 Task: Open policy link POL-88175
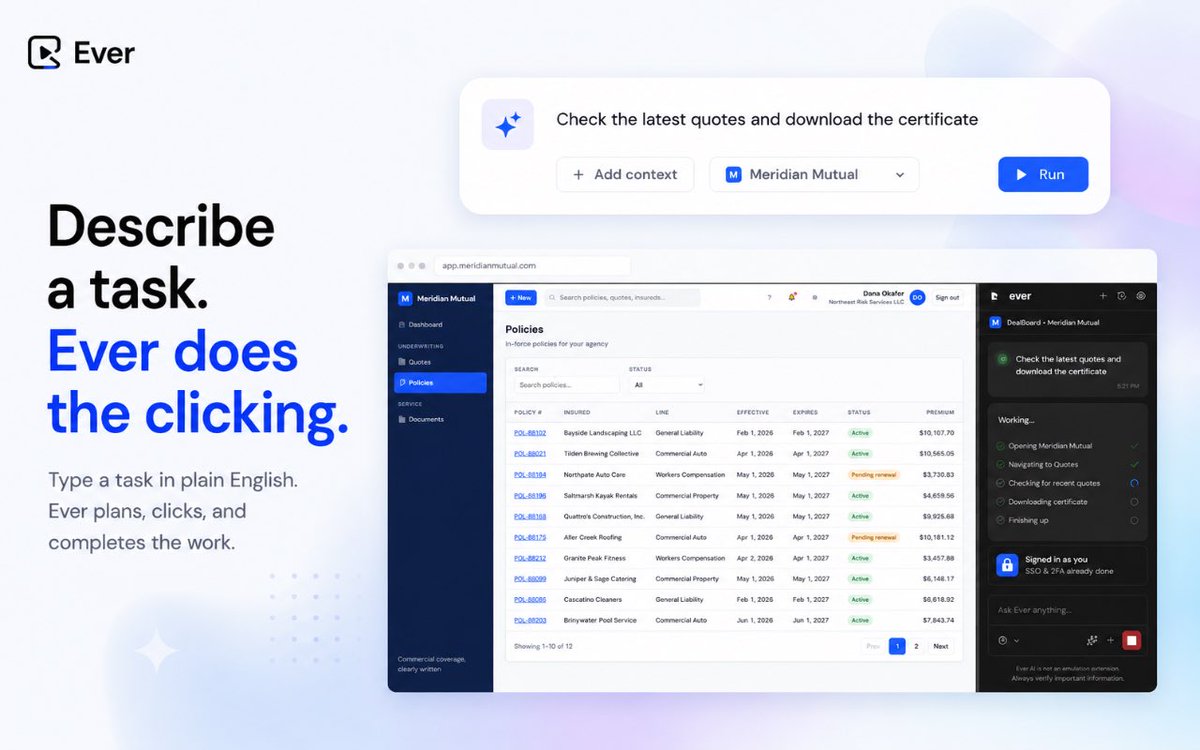(x=530, y=538)
